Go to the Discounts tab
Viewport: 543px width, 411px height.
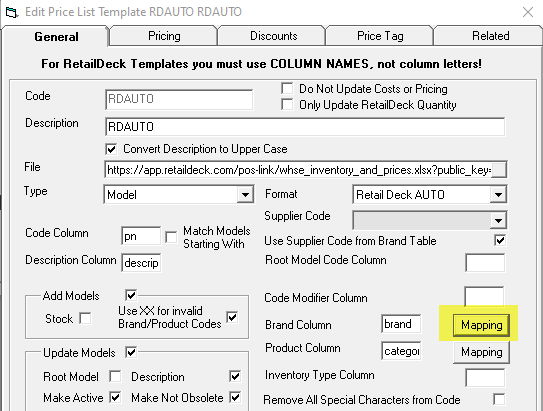click(x=273, y=36)
